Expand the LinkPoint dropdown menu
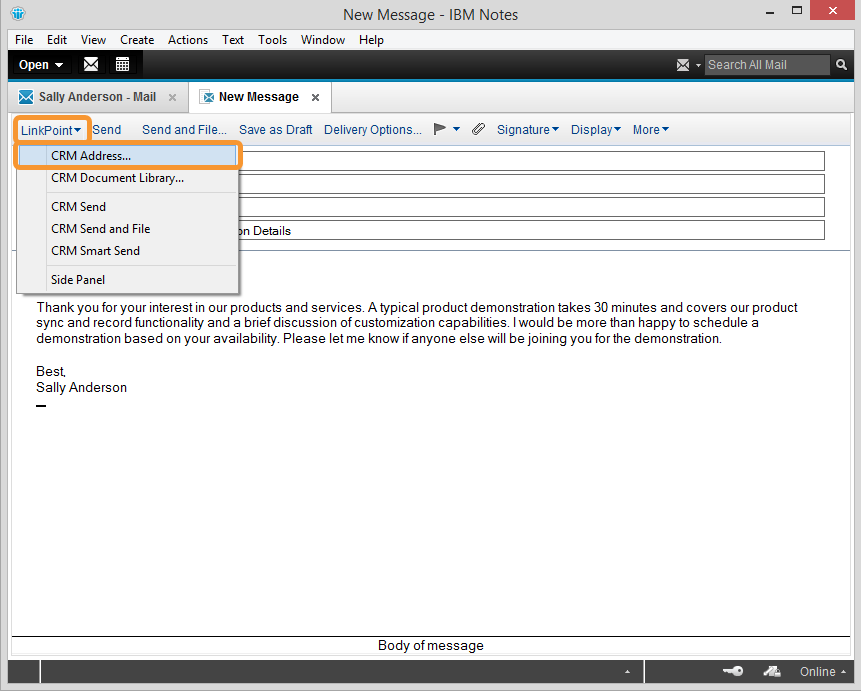The height and width of the screenshot is (691, 861). [x=51, y=130]
